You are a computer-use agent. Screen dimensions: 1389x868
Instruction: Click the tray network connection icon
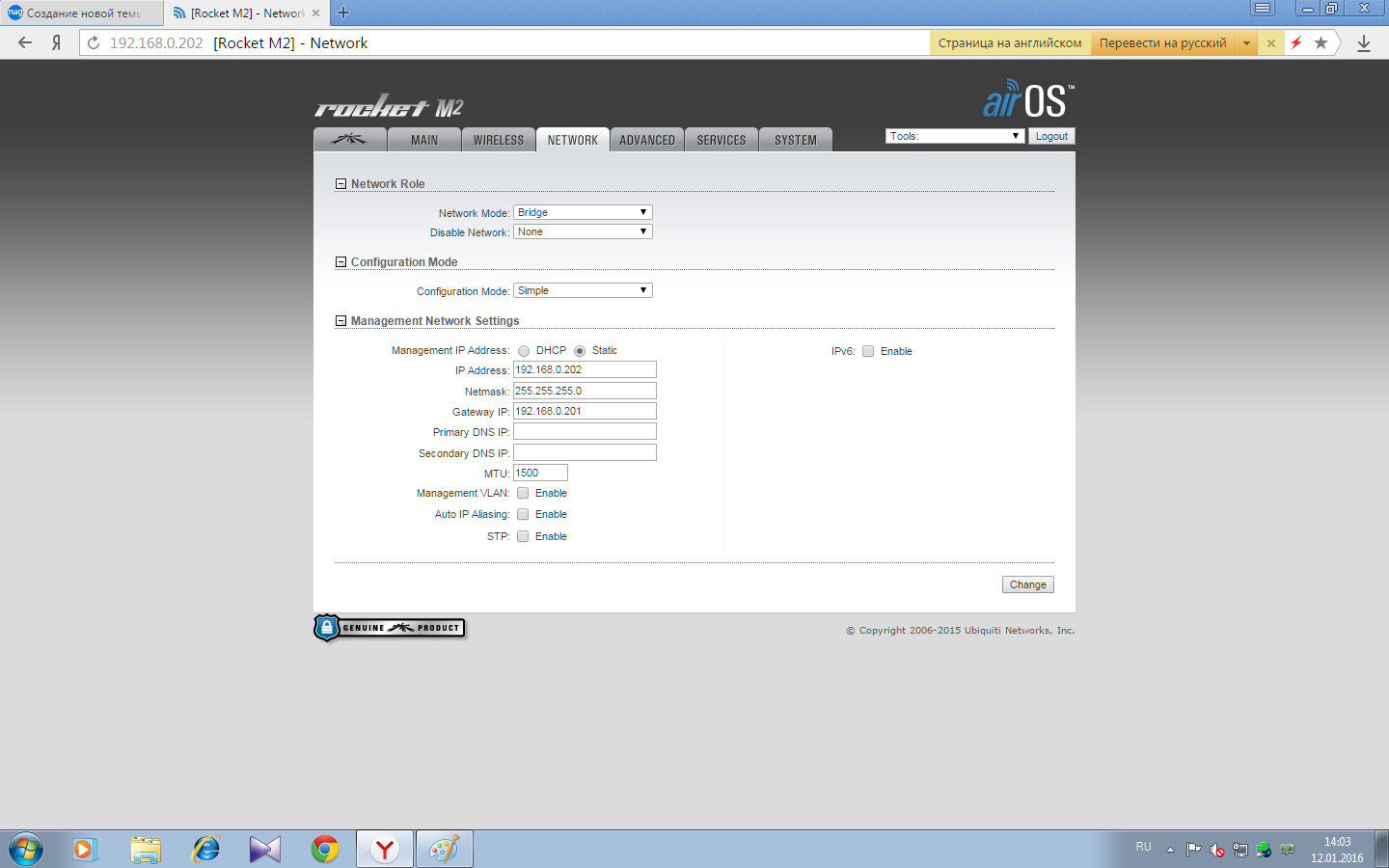click(x=1240, y=850)
